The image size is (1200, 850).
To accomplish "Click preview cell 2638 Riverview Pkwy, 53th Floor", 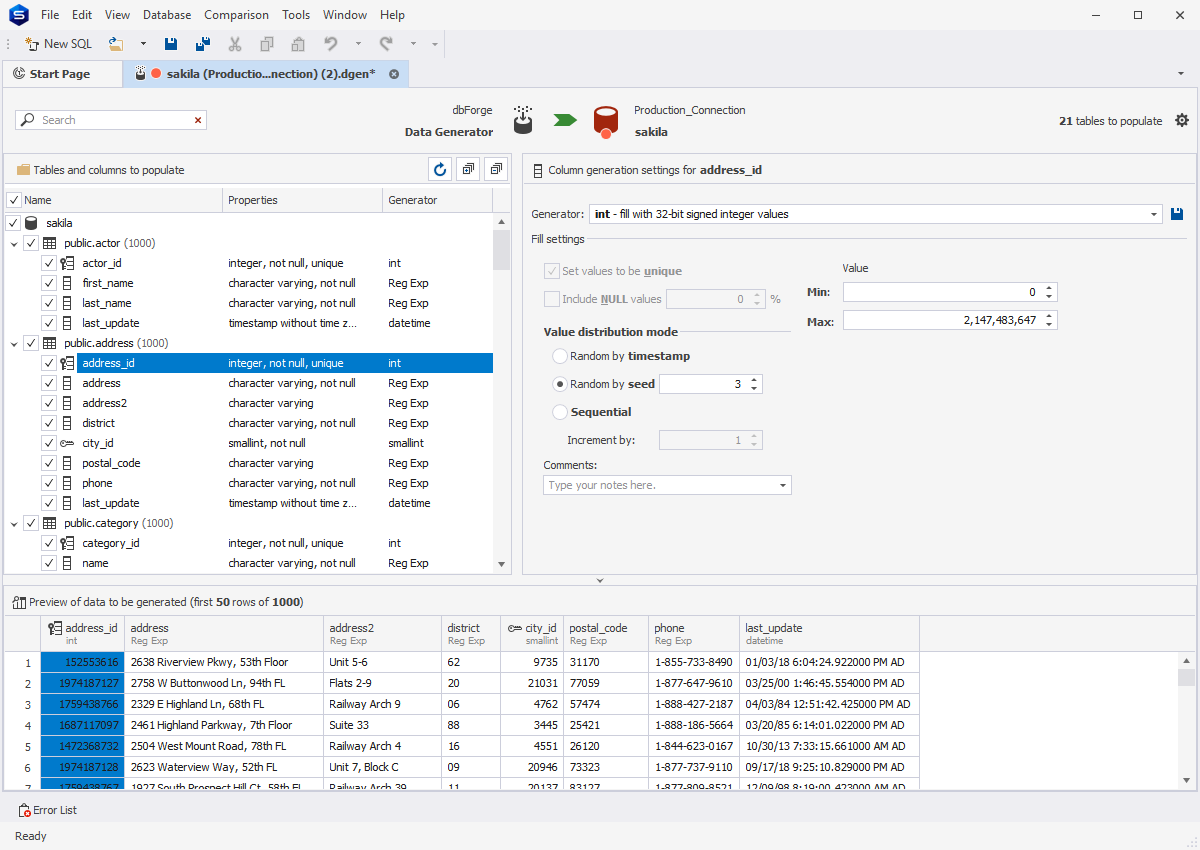I will tap(226, 662).
